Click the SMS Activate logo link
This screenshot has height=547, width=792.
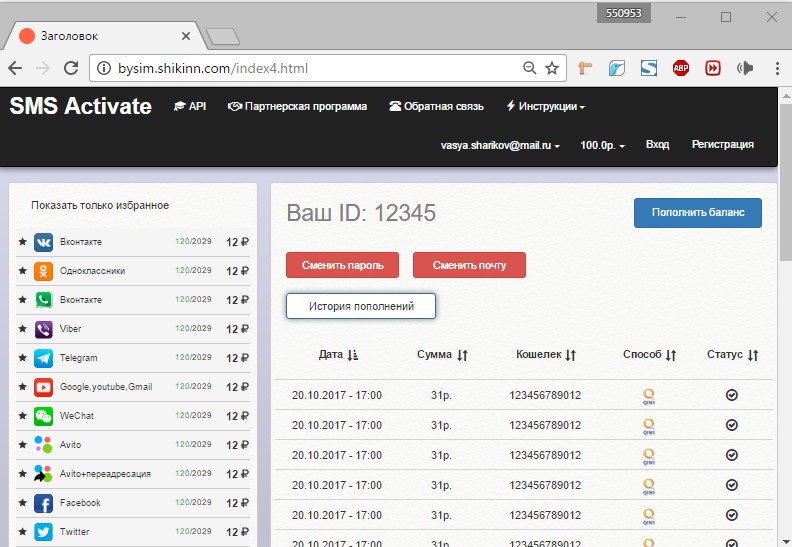click(81, 106)
